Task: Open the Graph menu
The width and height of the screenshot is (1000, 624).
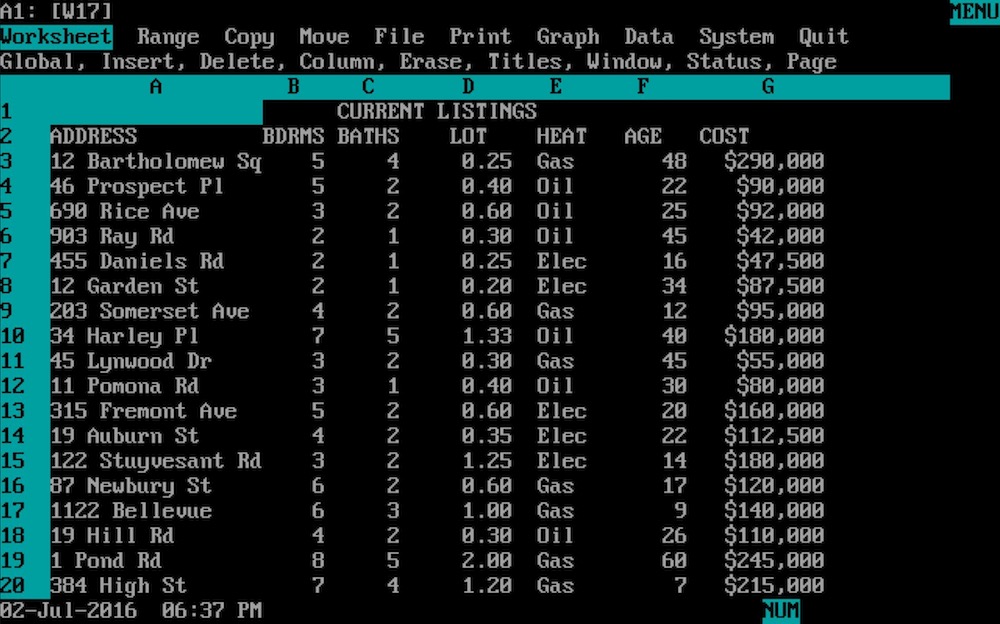Action: [567, 37]
